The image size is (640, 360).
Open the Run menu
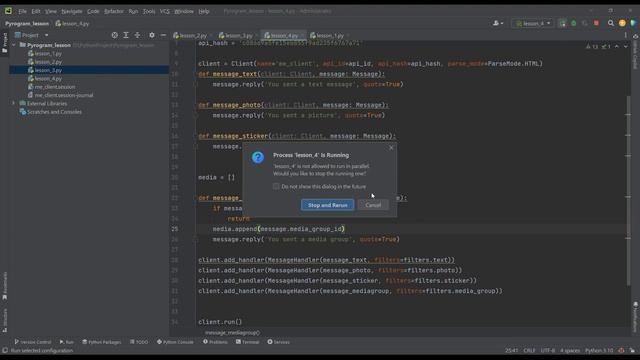[x=133, y=11]
